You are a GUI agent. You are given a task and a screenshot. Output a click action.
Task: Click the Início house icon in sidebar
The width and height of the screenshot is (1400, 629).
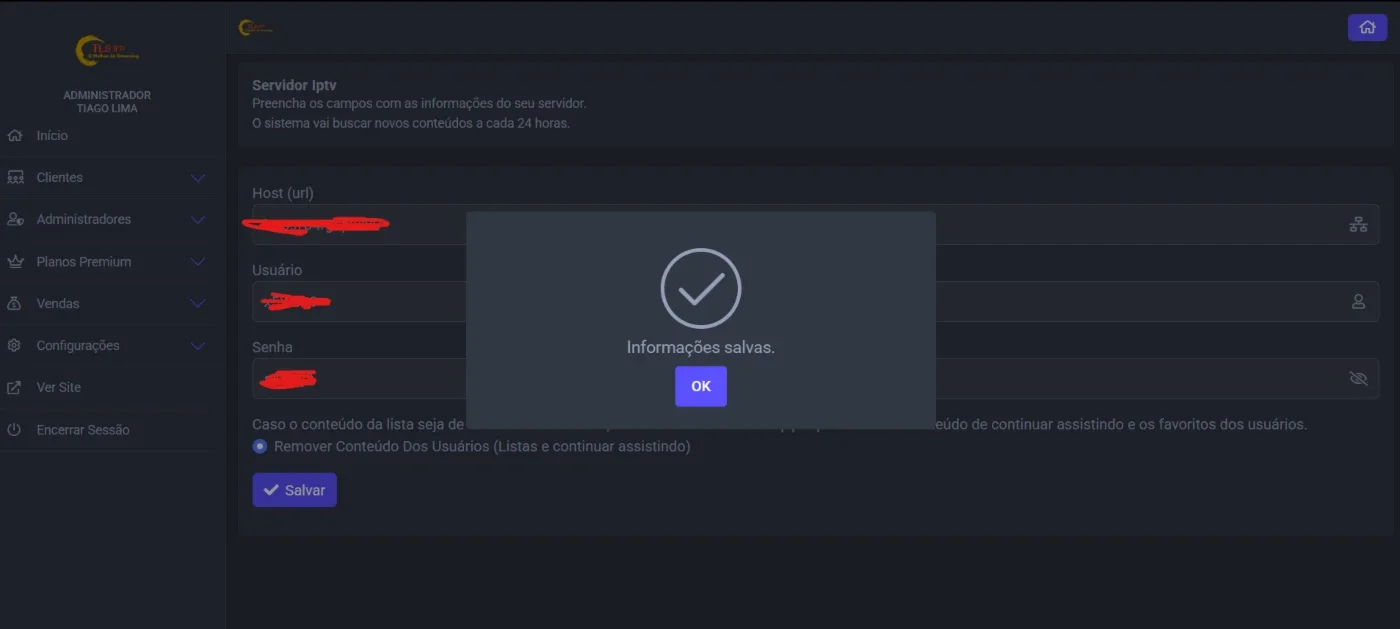[14, 135]
